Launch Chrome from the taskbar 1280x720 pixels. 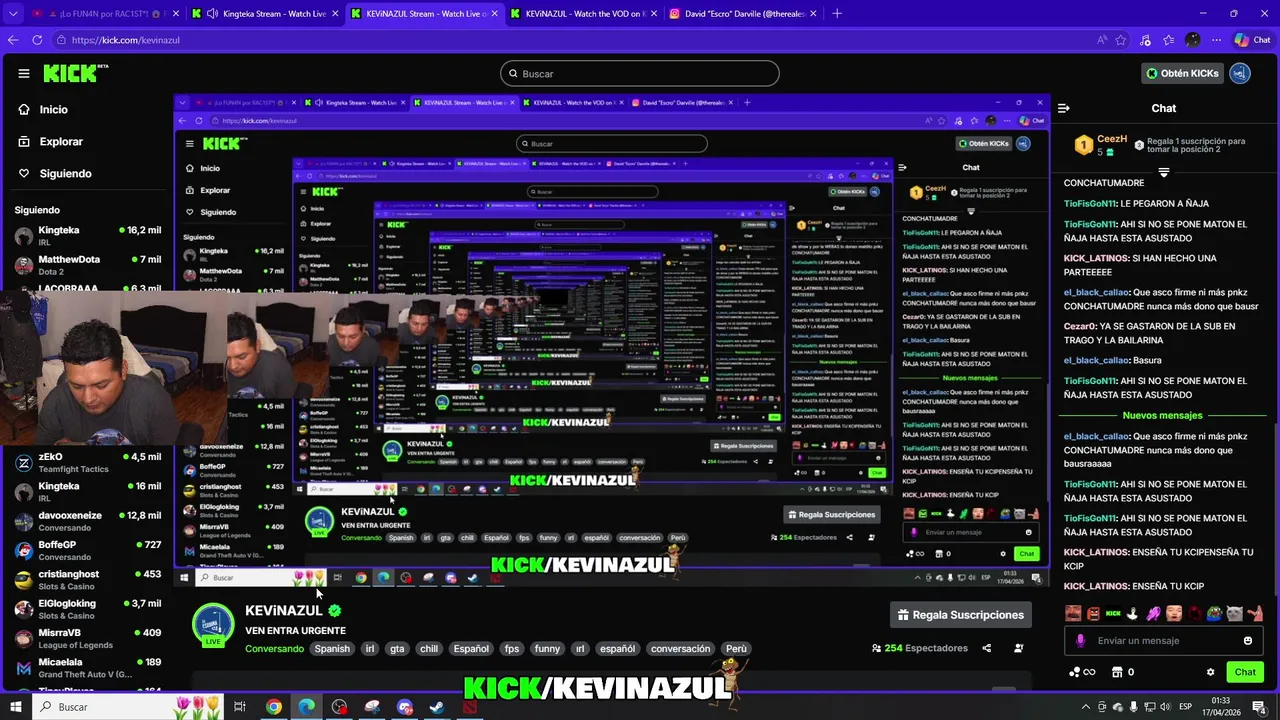point(273,707)
